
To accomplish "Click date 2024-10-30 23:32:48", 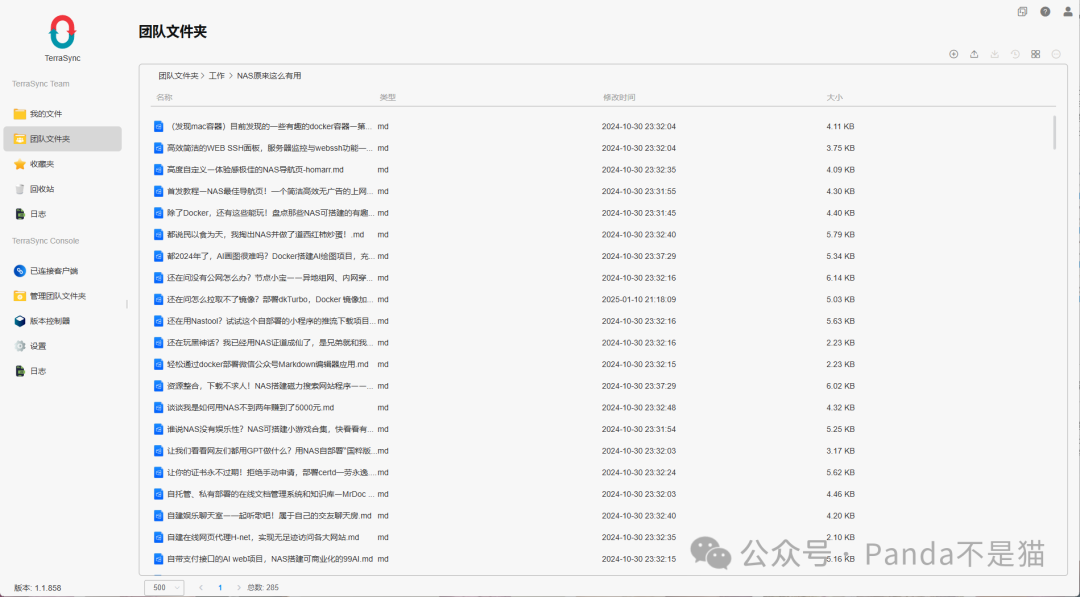I will tap(638, 408).
